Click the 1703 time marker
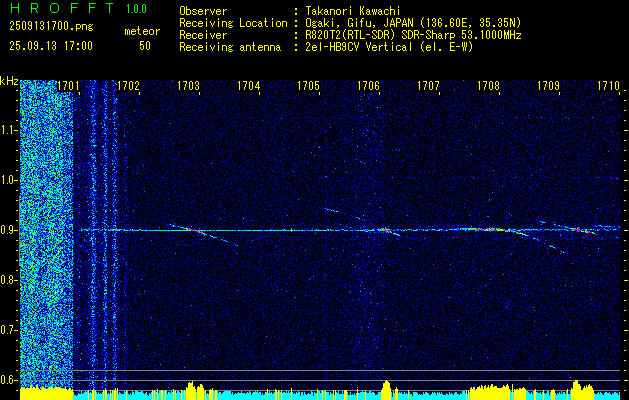Image resolution: width=629 pixels, height=400 pixels. click(x=188, y=86)
